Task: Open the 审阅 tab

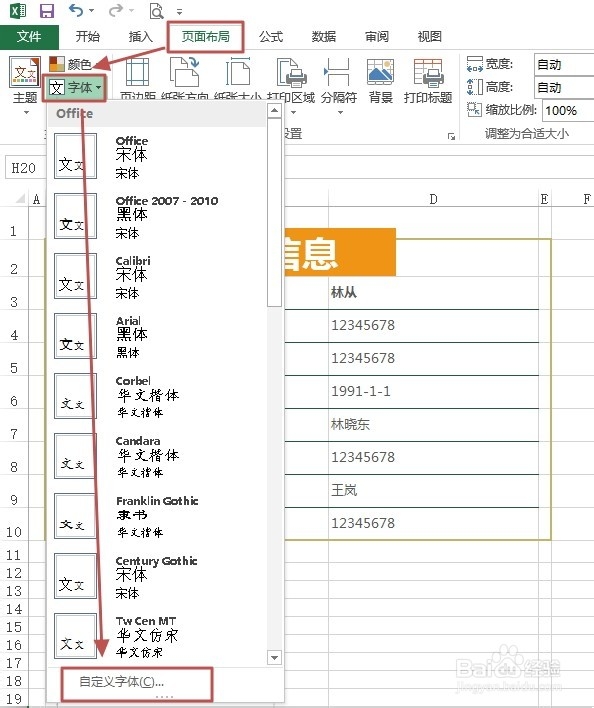Action: pyautogui.click(x=376, y=37)
